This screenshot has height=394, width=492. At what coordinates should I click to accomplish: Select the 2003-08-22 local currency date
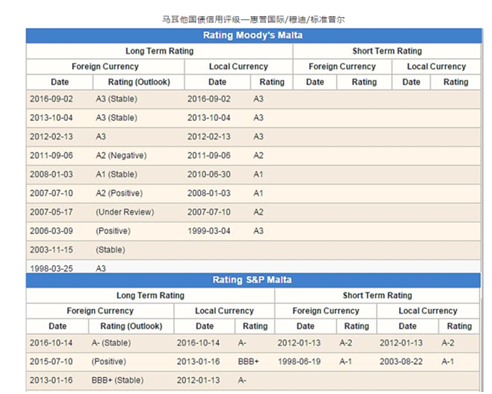[x=401, y=362]
